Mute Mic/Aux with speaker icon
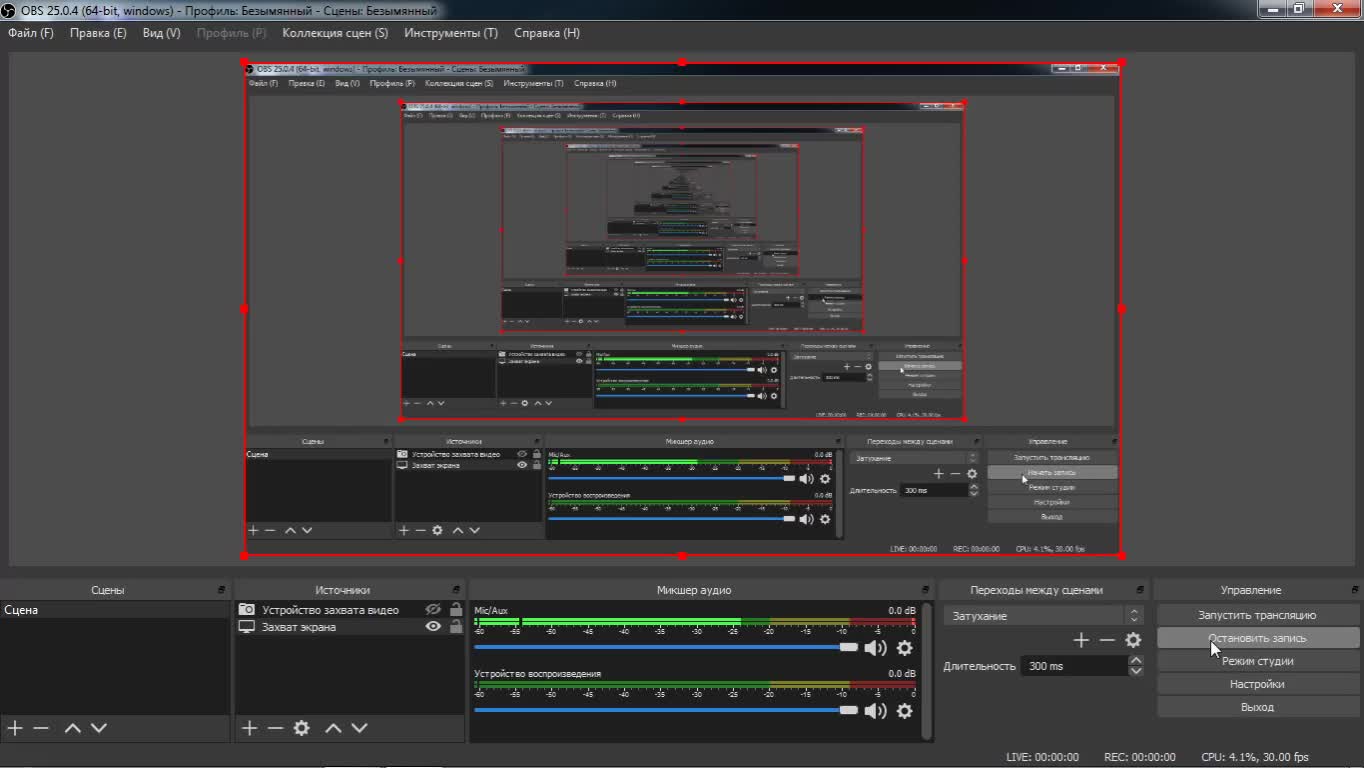 876,648
